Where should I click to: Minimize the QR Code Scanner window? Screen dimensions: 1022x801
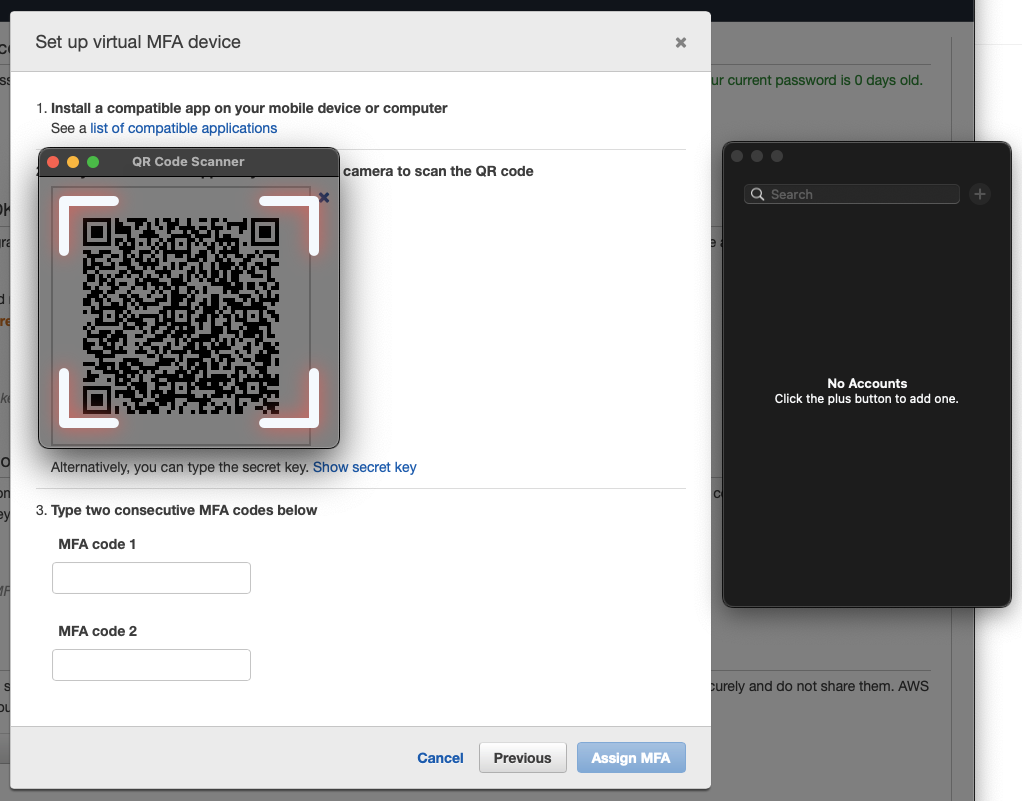73,162
